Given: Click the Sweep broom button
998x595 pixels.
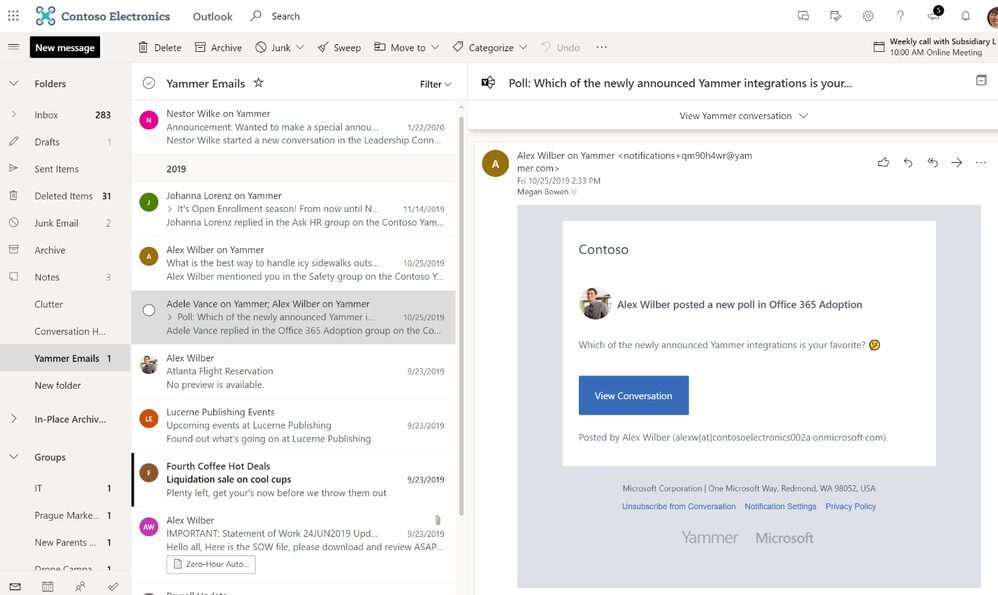Looking at the screenshot, I should [x=339, y=47].
